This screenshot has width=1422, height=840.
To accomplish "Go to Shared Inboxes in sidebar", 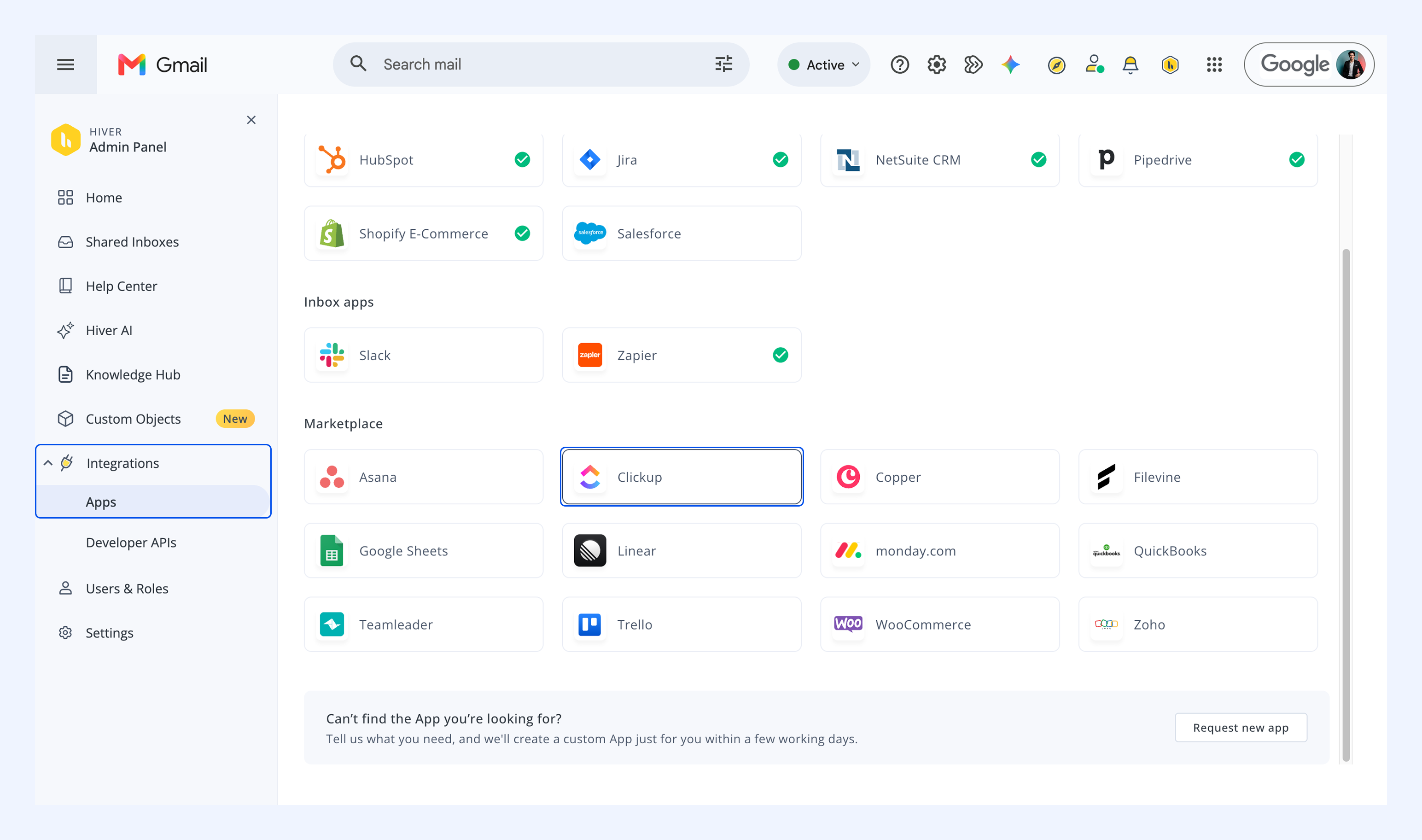I will click(x=132, y=242).
